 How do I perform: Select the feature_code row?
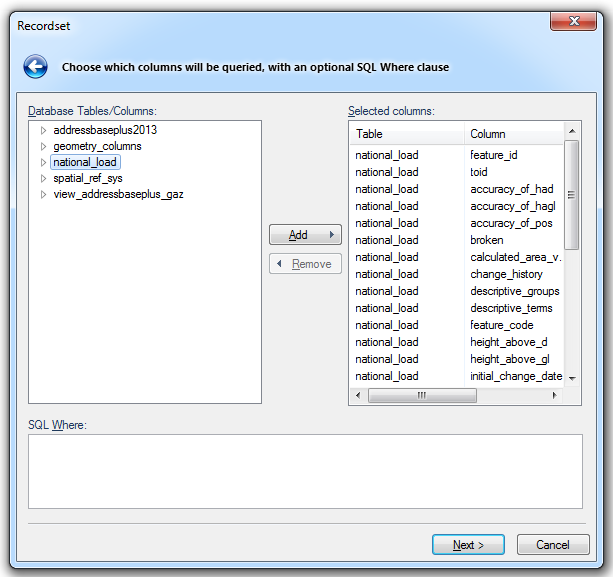pyautogui.click(x=457, y=325)
